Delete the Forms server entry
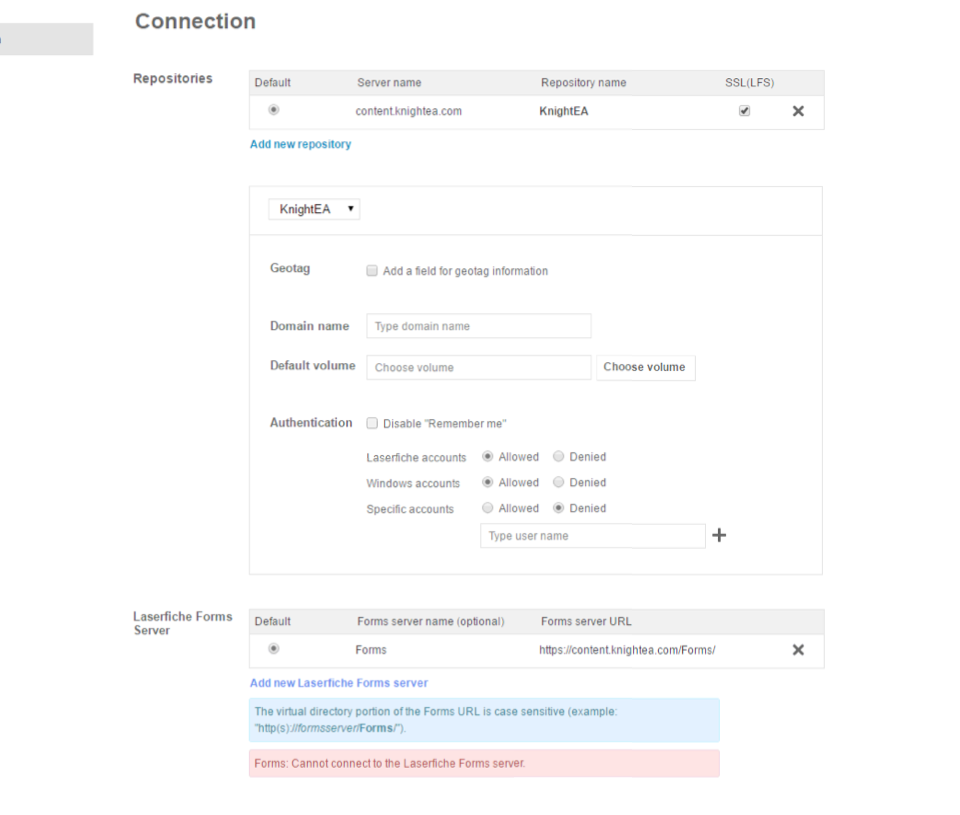960x815 pixels. tap(798, 650)
